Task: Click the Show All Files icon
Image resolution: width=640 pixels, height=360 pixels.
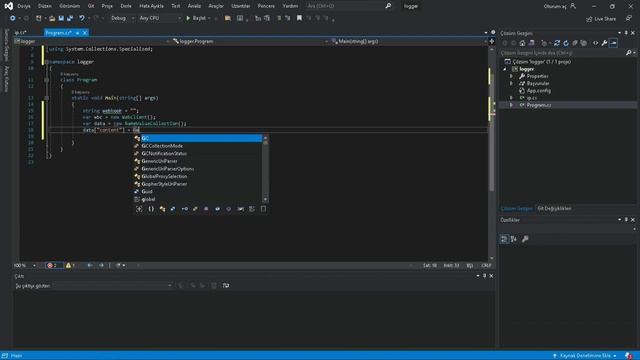Action: [584, 43]
